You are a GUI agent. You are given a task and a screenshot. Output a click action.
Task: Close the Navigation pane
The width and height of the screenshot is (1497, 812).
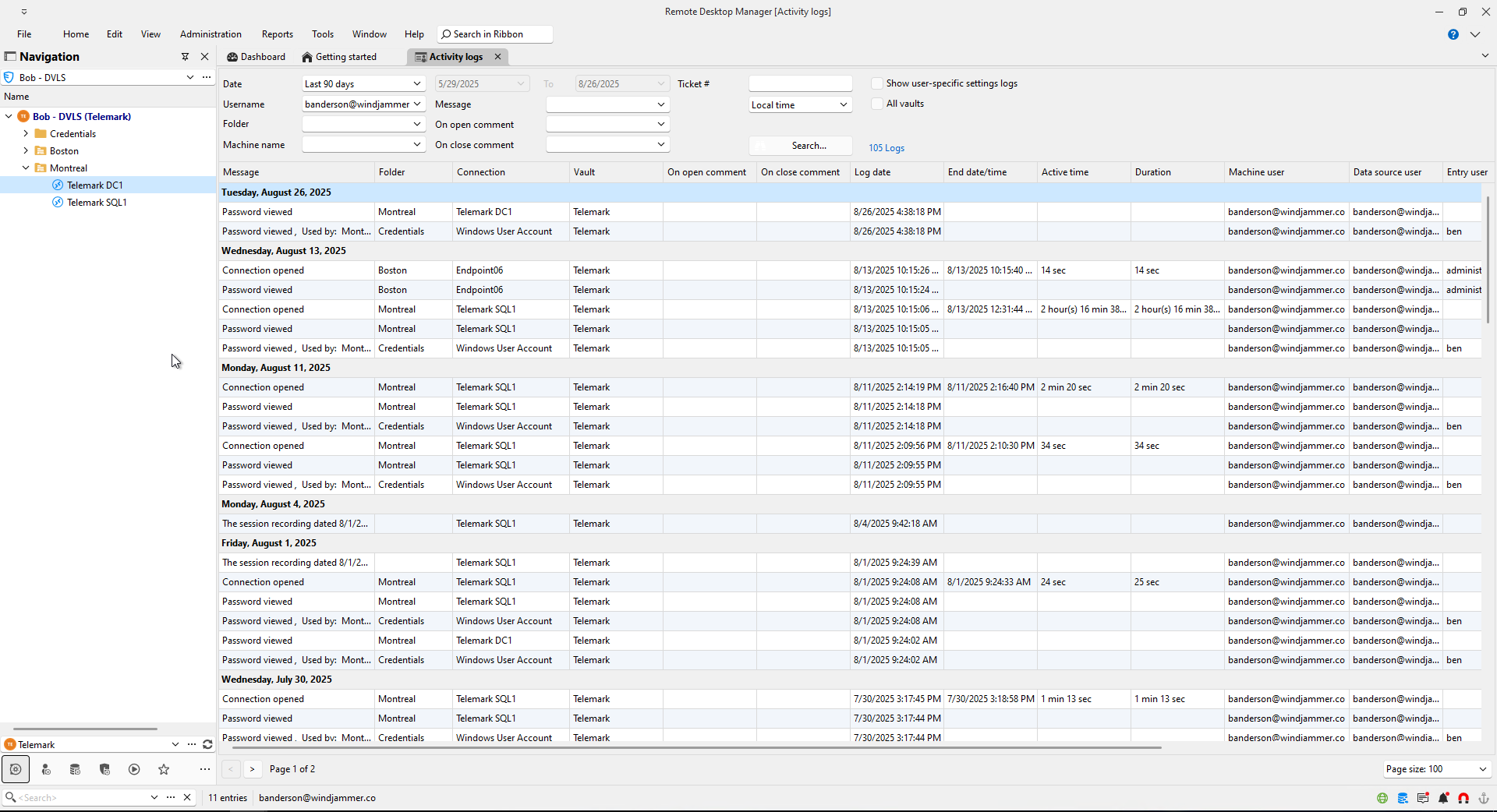pos(205,56)
